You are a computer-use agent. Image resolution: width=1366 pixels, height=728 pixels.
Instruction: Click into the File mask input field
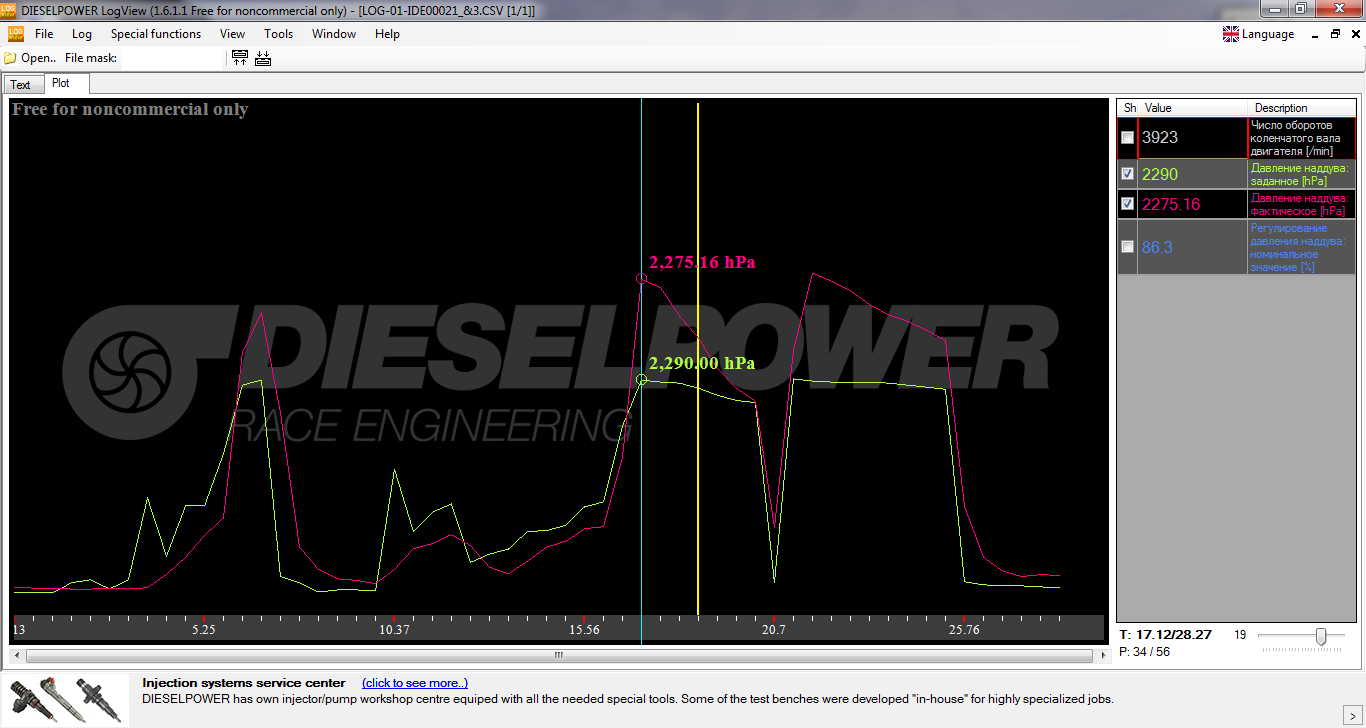pos(171,58)
